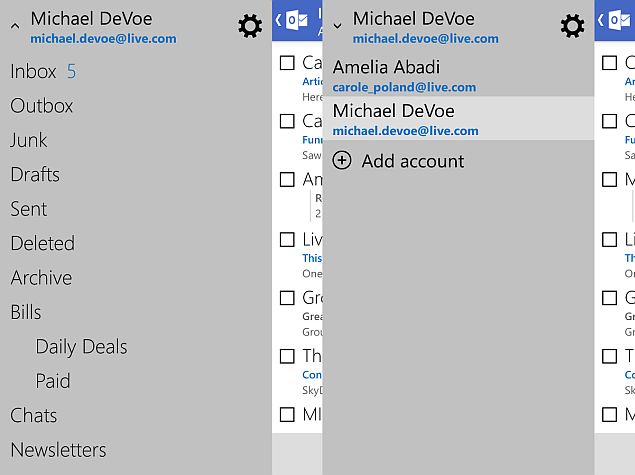Check the 'Gro' email checkbox in left mail list

click(287, 298)
